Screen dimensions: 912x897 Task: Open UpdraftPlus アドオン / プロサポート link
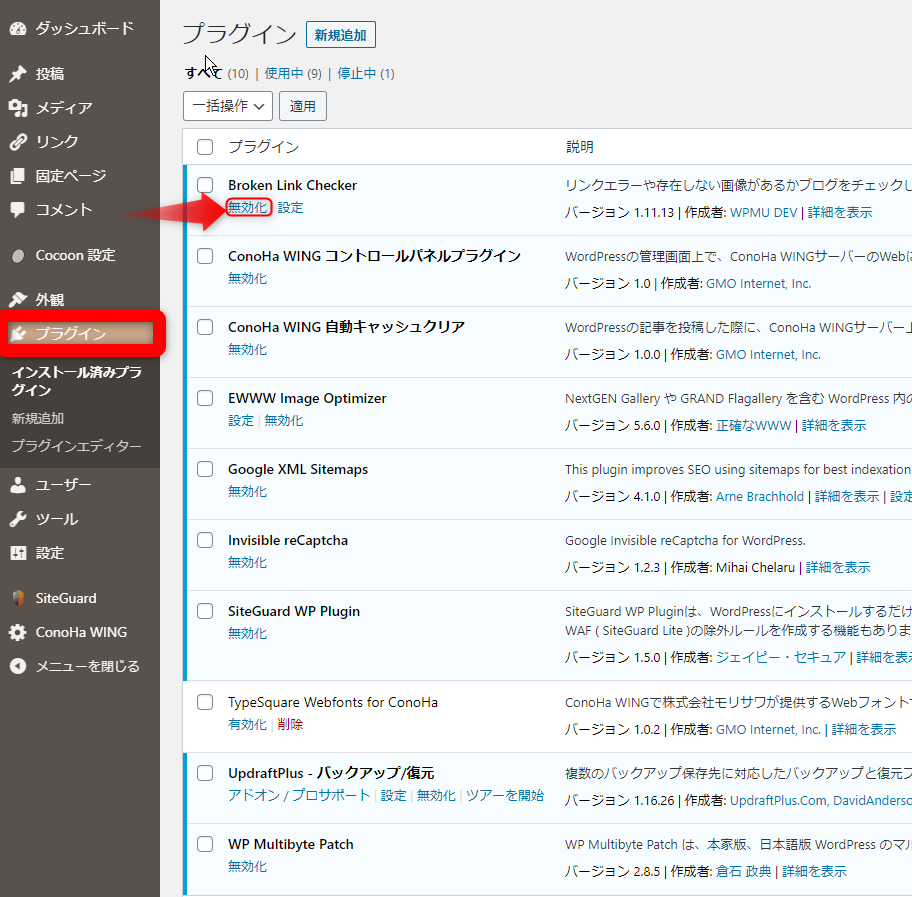click(299, 795)
